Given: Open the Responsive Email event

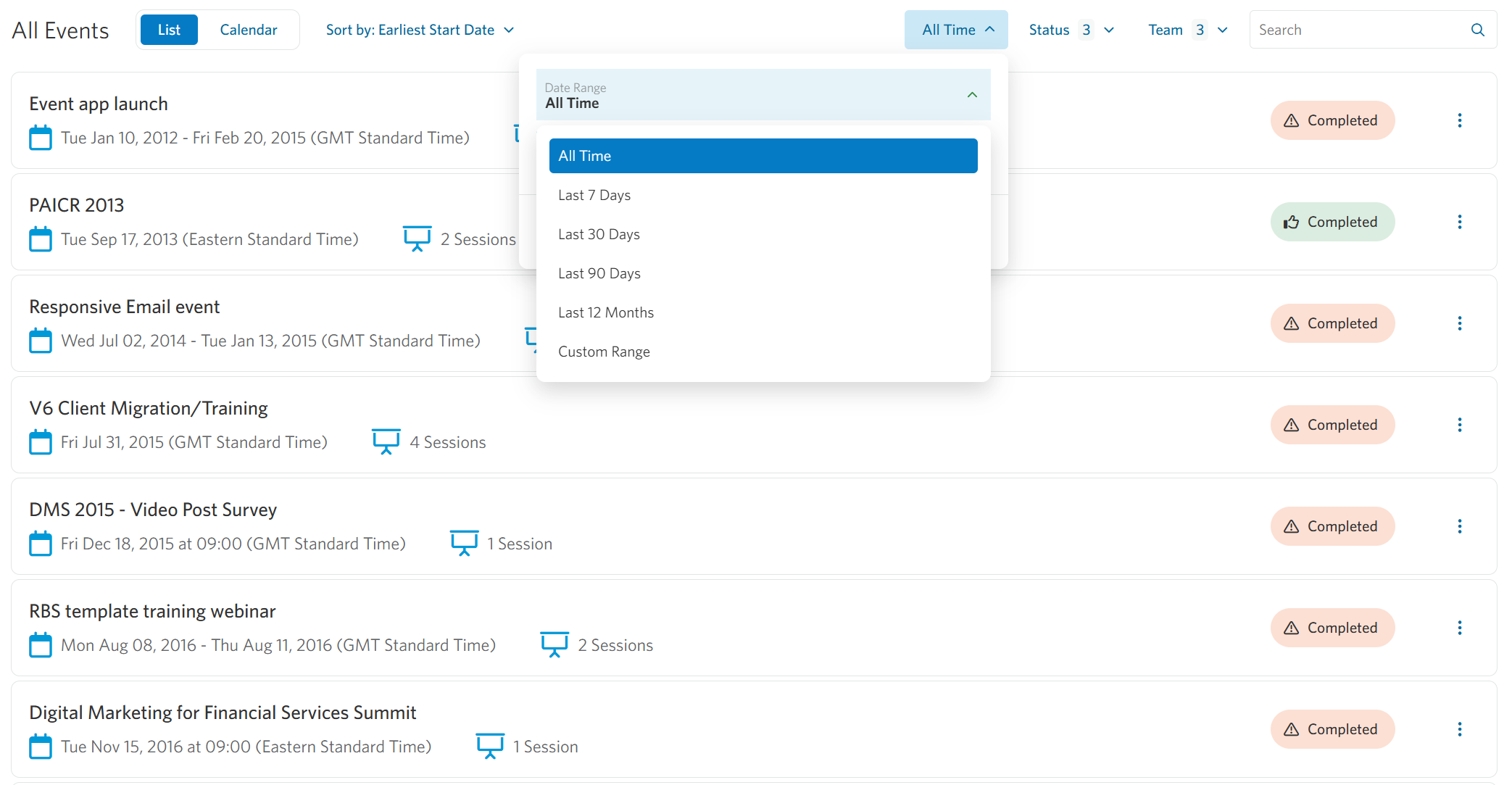Looking at the screenshot, I should pyautogui.click(x=125, y=307).
